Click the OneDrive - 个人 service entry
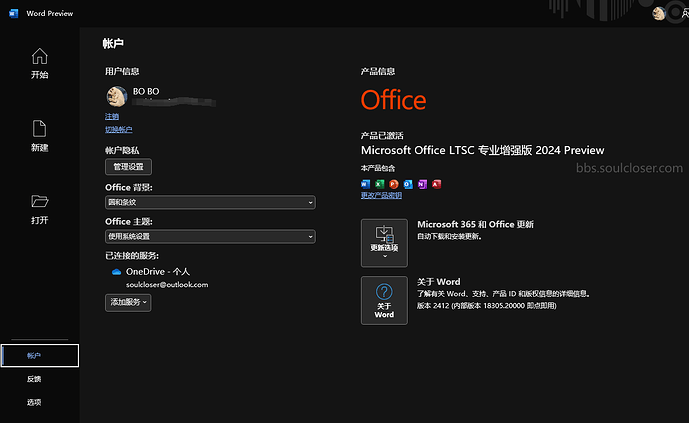The image size is (689, 423). (158, 271)
